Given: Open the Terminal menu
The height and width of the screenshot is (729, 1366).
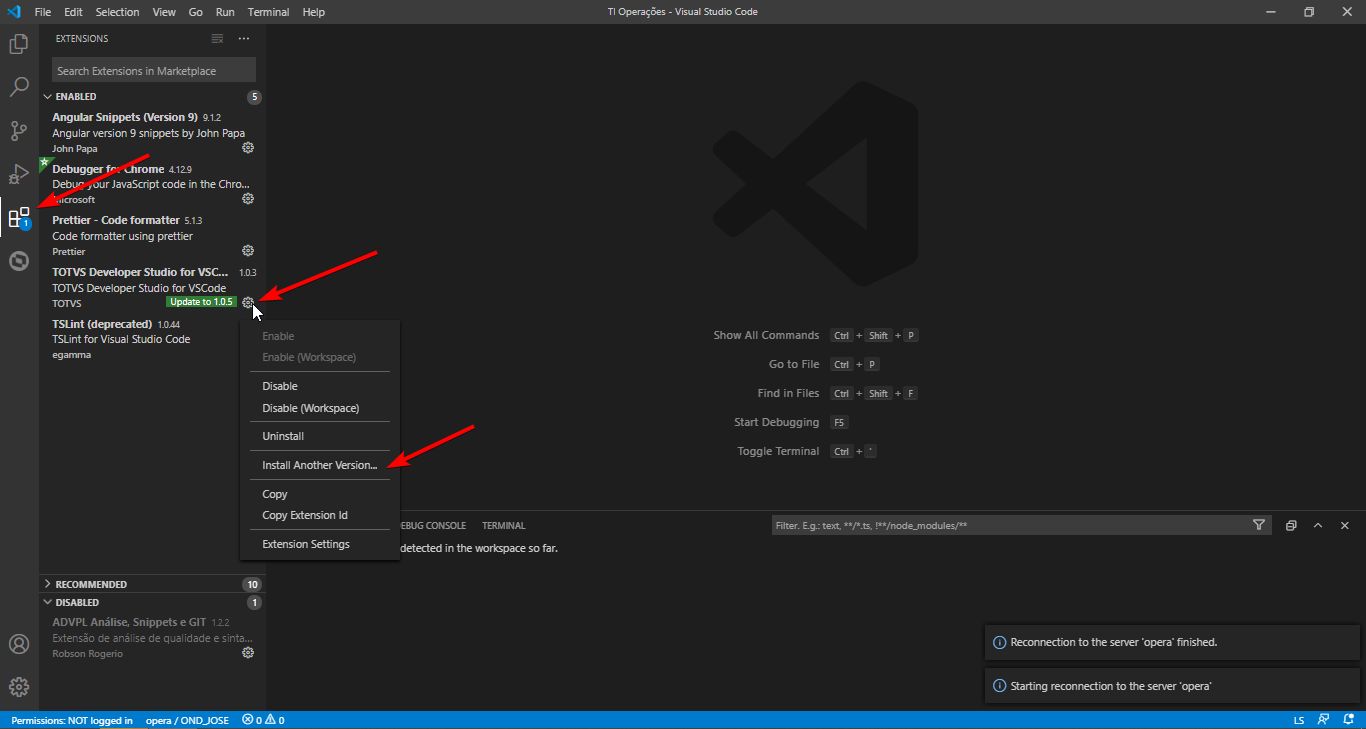Looking at the screenshot, I should pyautogui.click(x=268, y=12).
